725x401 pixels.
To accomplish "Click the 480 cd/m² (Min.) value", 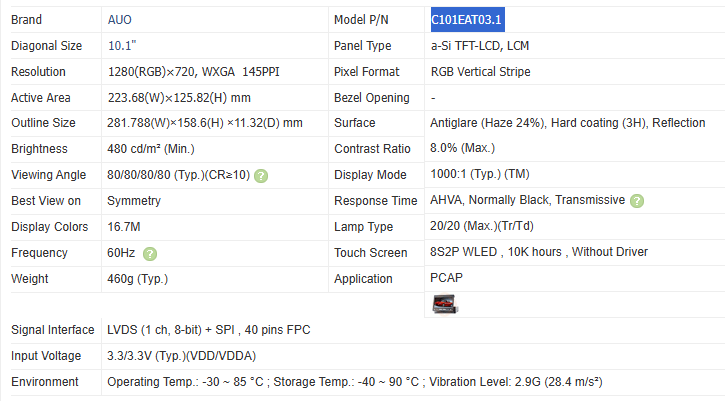I will (151, 149).
